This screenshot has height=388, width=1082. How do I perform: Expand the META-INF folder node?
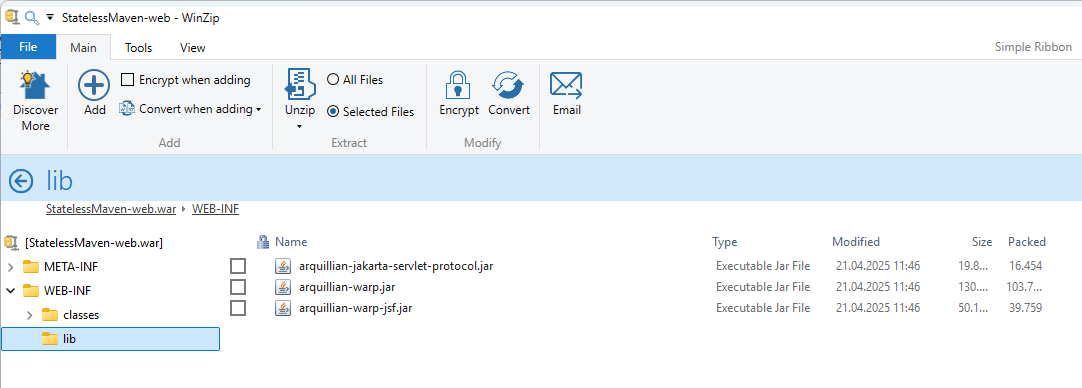10,267
